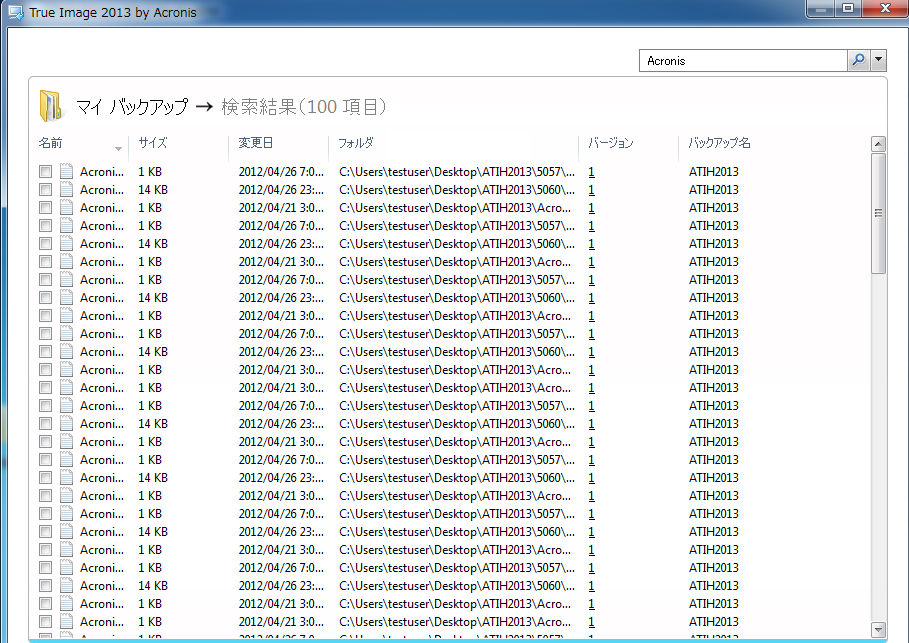Click the topmost ...\ATIH2013\5057\... folder path
The width and height of the screenshot is (909, 643).
457,172
